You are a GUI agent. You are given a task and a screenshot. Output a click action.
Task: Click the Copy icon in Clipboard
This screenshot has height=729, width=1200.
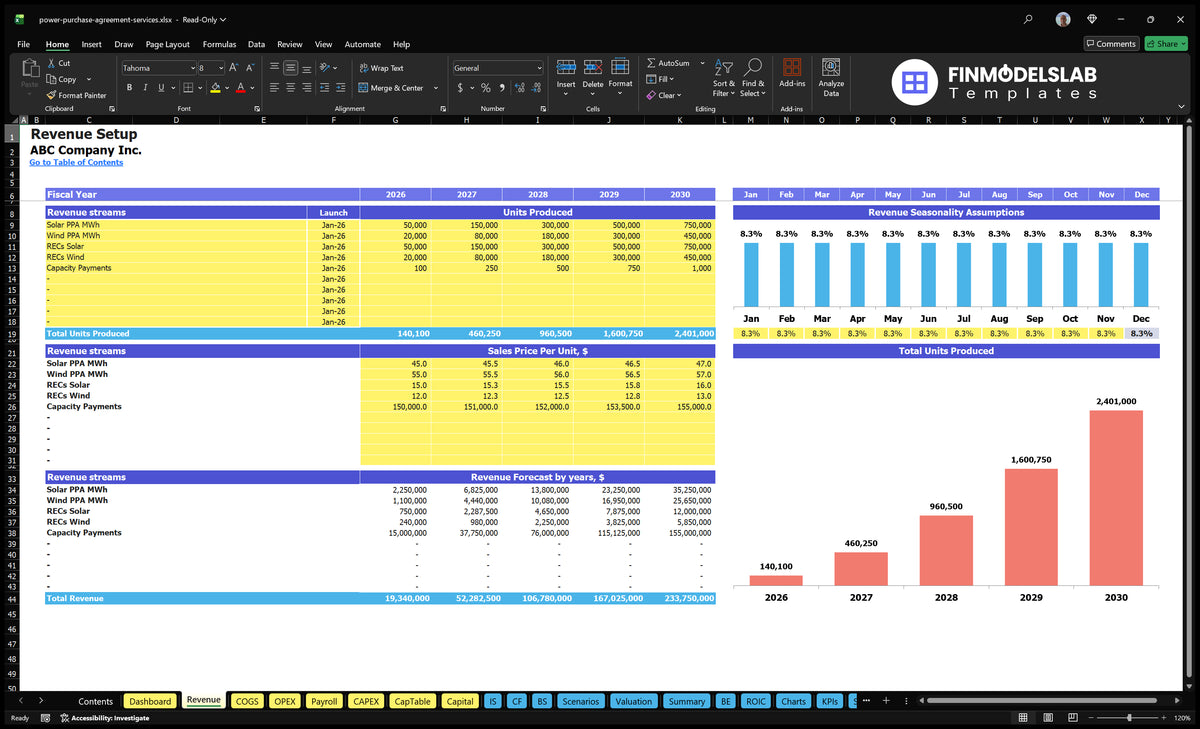[51, 79]
